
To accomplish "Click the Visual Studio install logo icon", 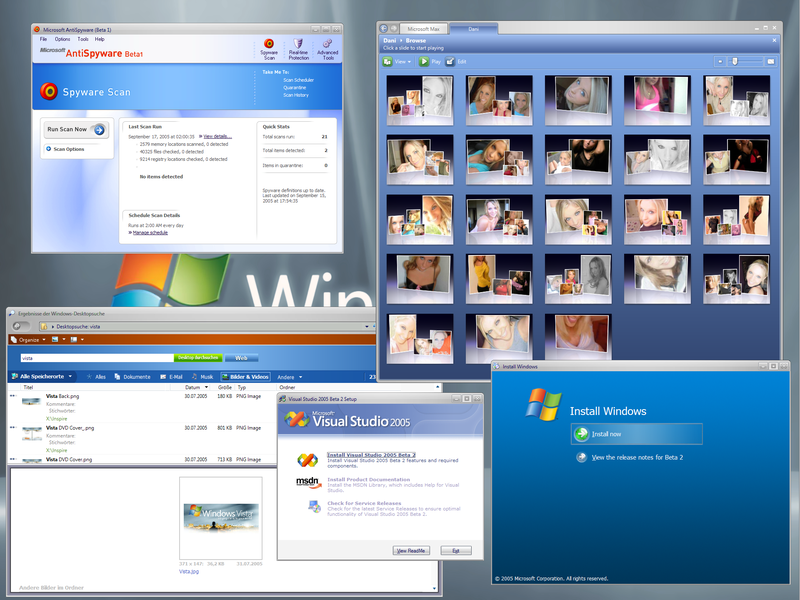I will pos(308,459).
